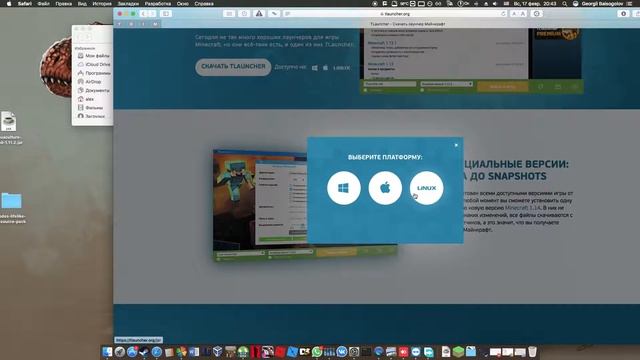Select the alex home folder in Finder
Screen dimensions: 640x360
click(x=86, y=99)
